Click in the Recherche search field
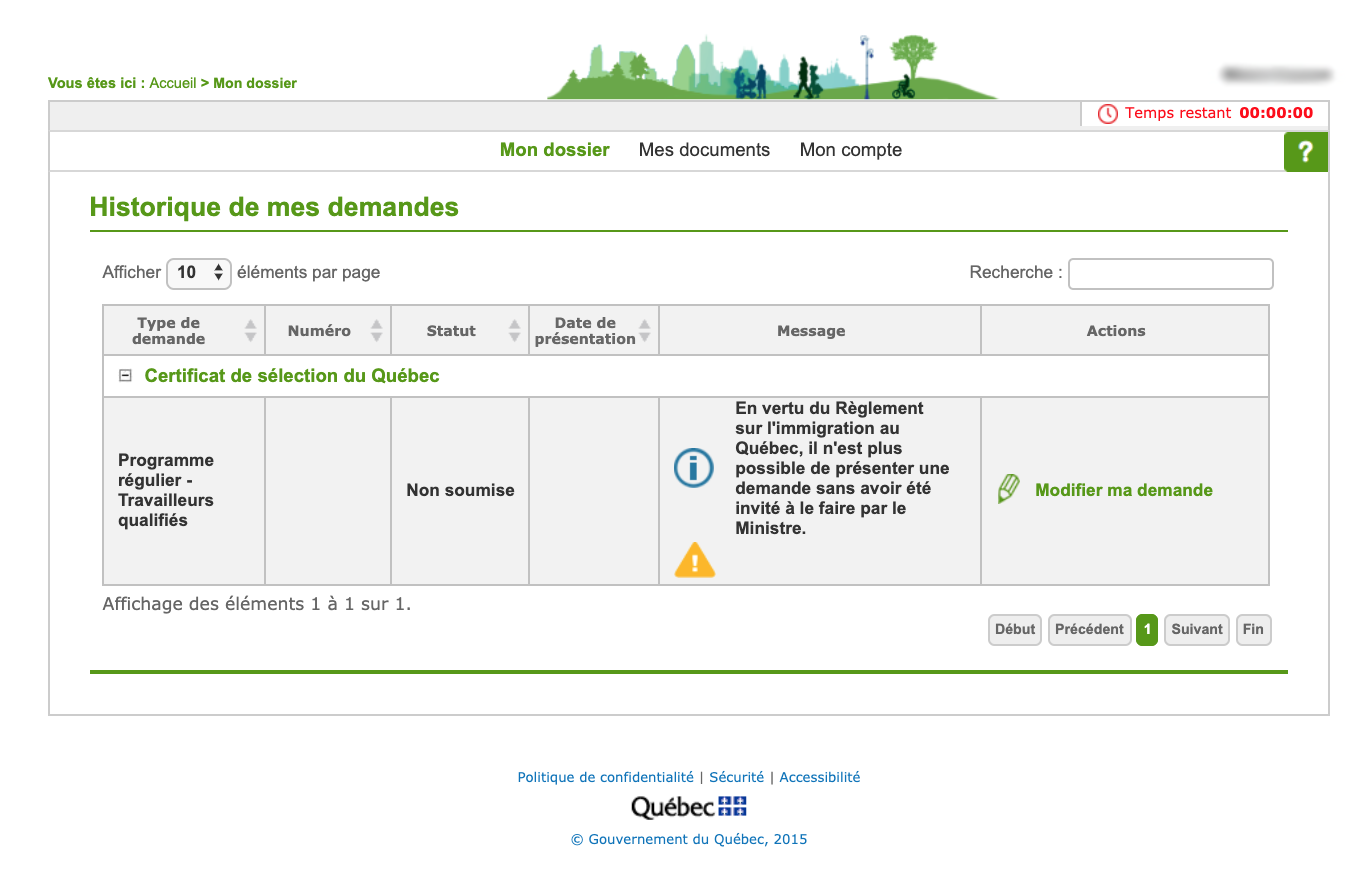The width and height of the screenshot is (1372, 870). point(1170,274)
